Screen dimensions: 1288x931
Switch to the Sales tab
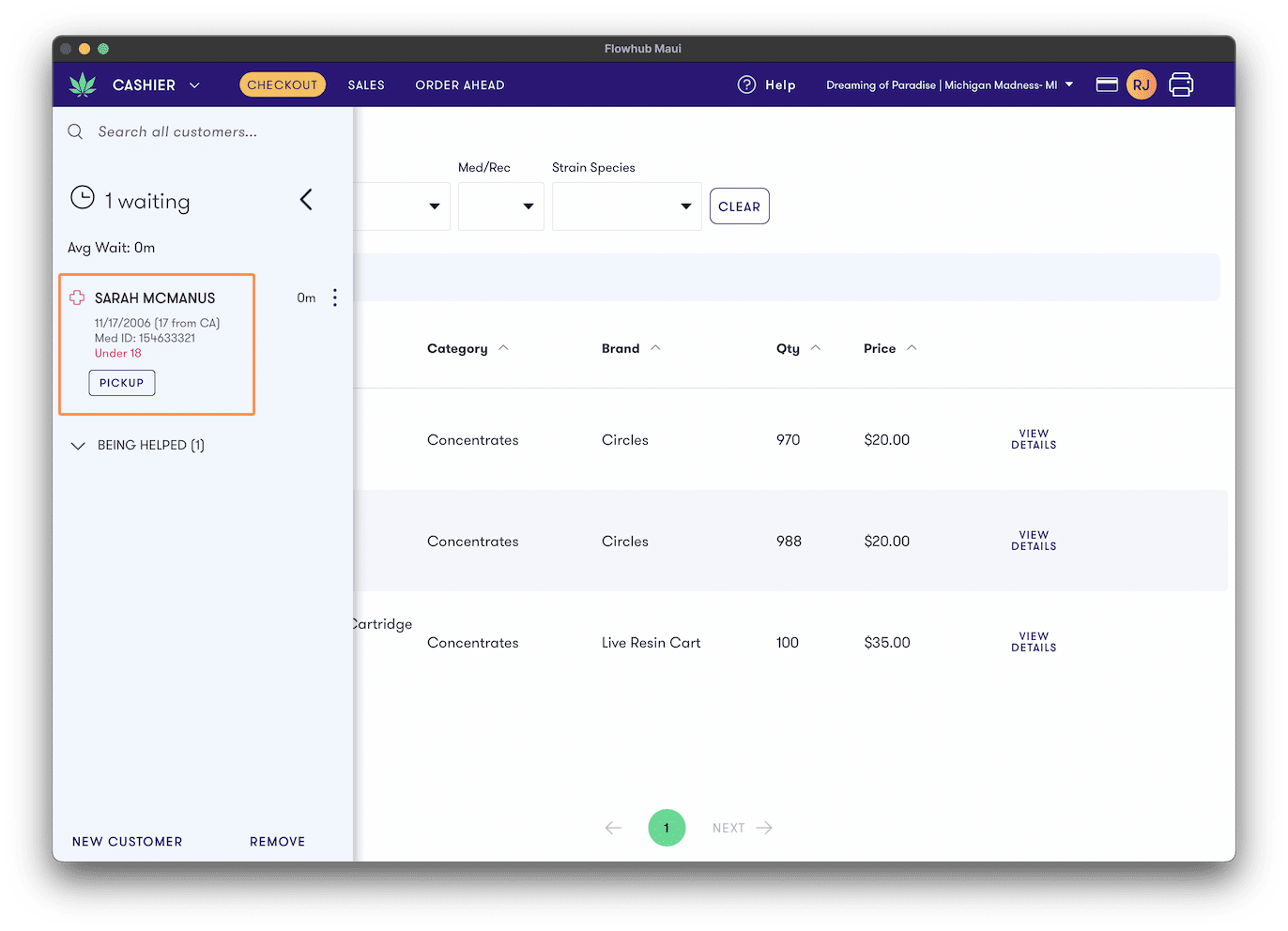click(x=366, y=84)
